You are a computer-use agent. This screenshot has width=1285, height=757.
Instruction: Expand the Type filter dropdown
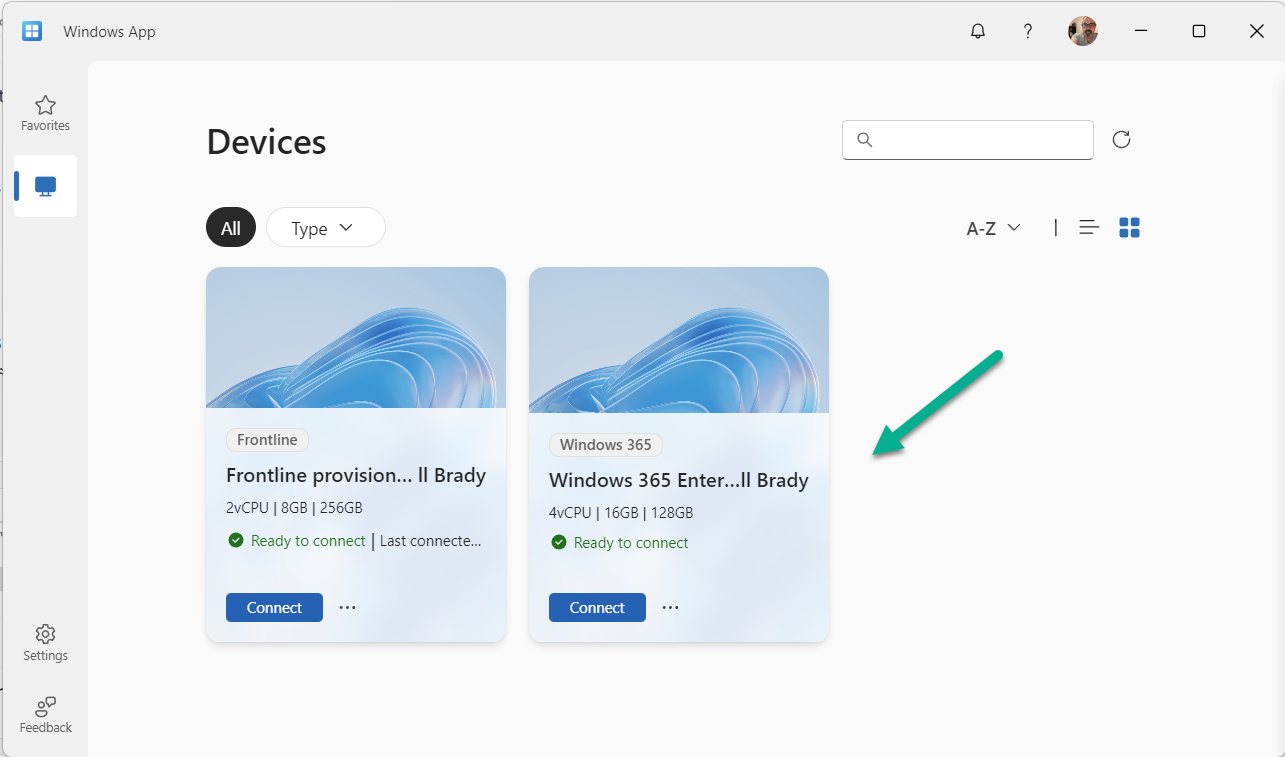pyautogui.click(x=325, y=228)
